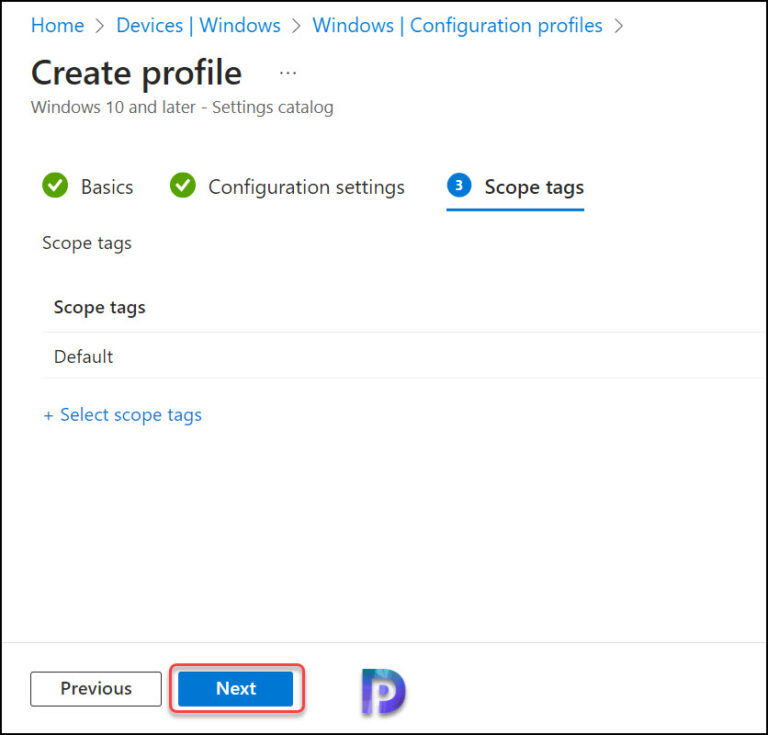Click the blue Next button
This screenshot has height=735, width=768.
coord(236,688)
